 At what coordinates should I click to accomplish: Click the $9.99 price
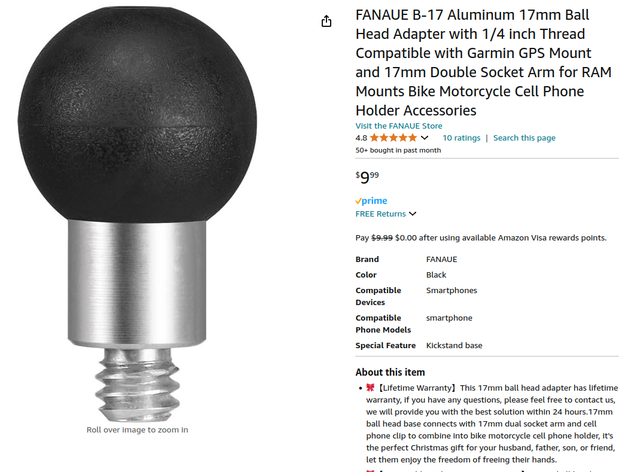[367, 177]
